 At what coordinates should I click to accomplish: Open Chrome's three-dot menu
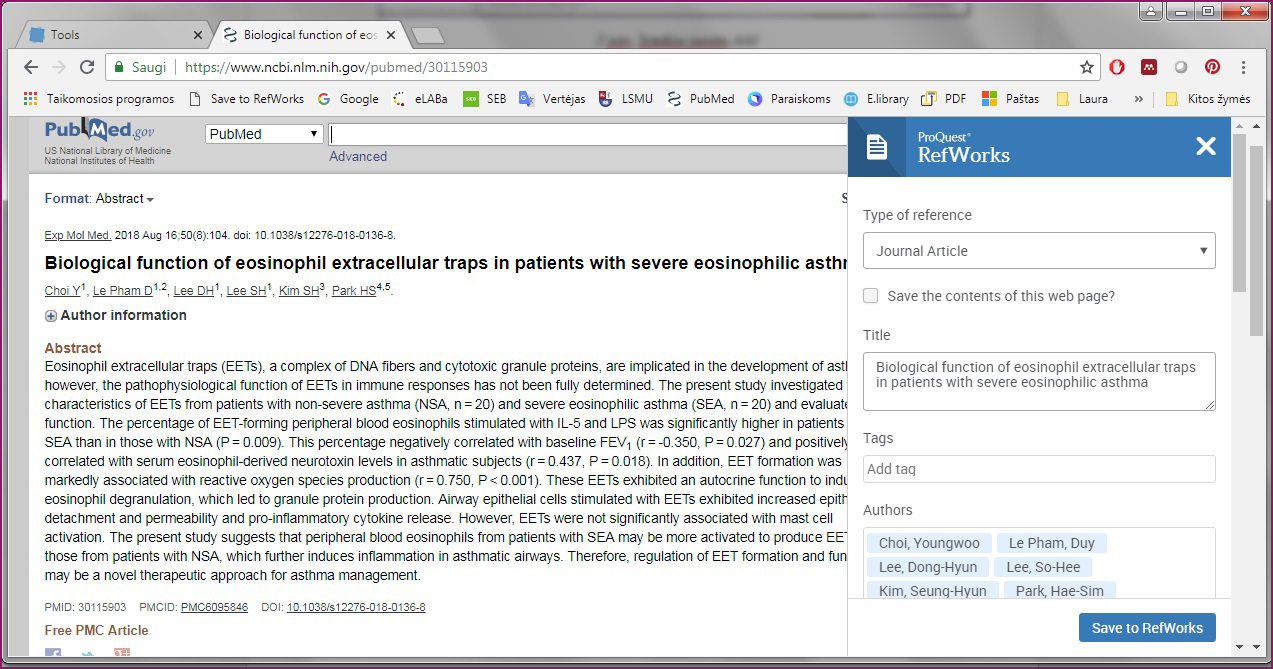click(x=1244, y=67)
